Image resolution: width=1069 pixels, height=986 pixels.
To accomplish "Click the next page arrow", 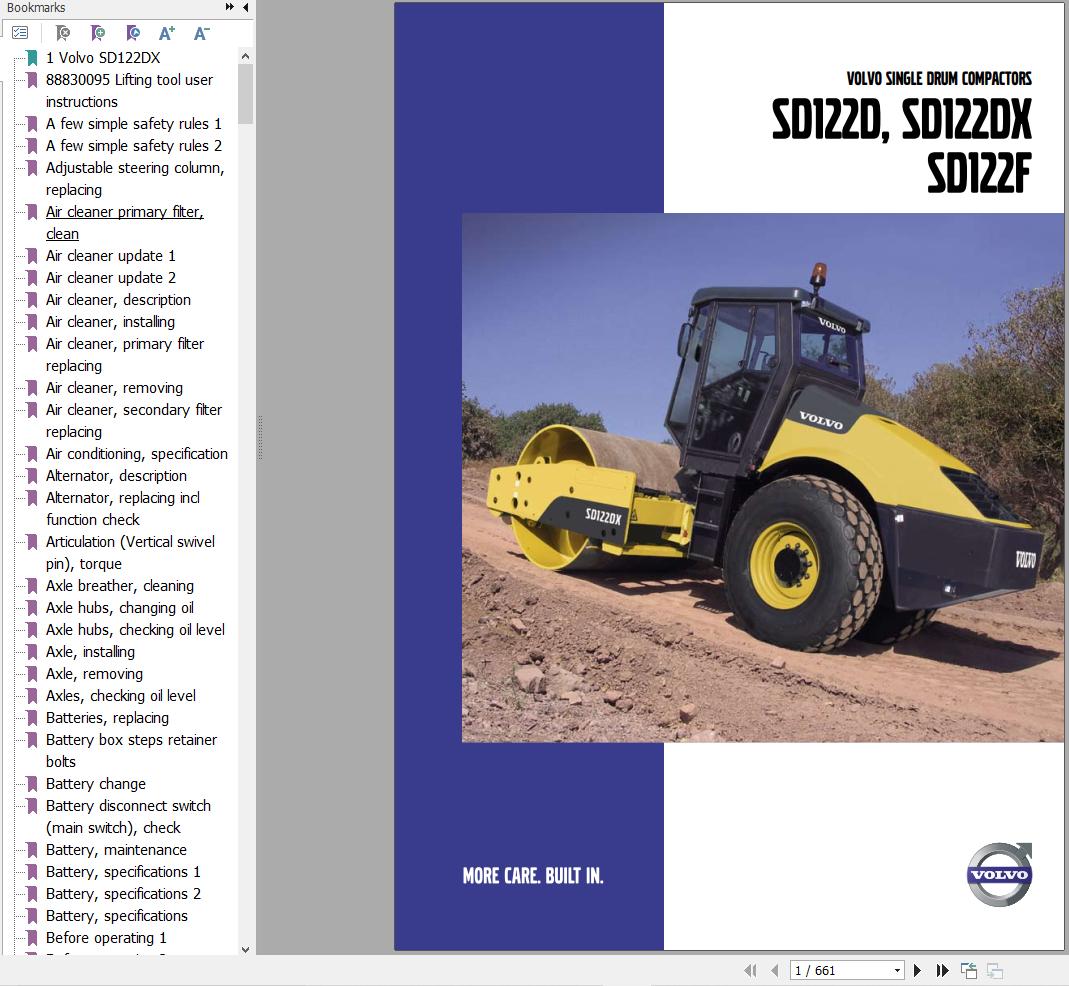I will [917, 970].
